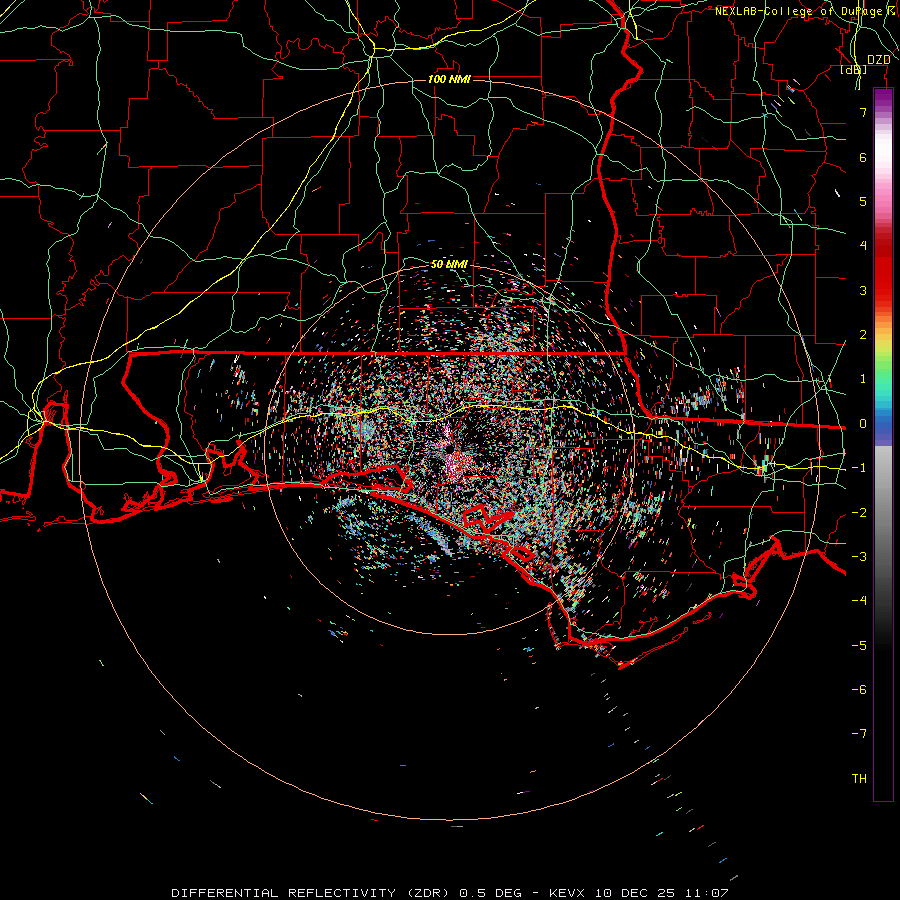Click the KEVX radar site center point

click(450, 448)
